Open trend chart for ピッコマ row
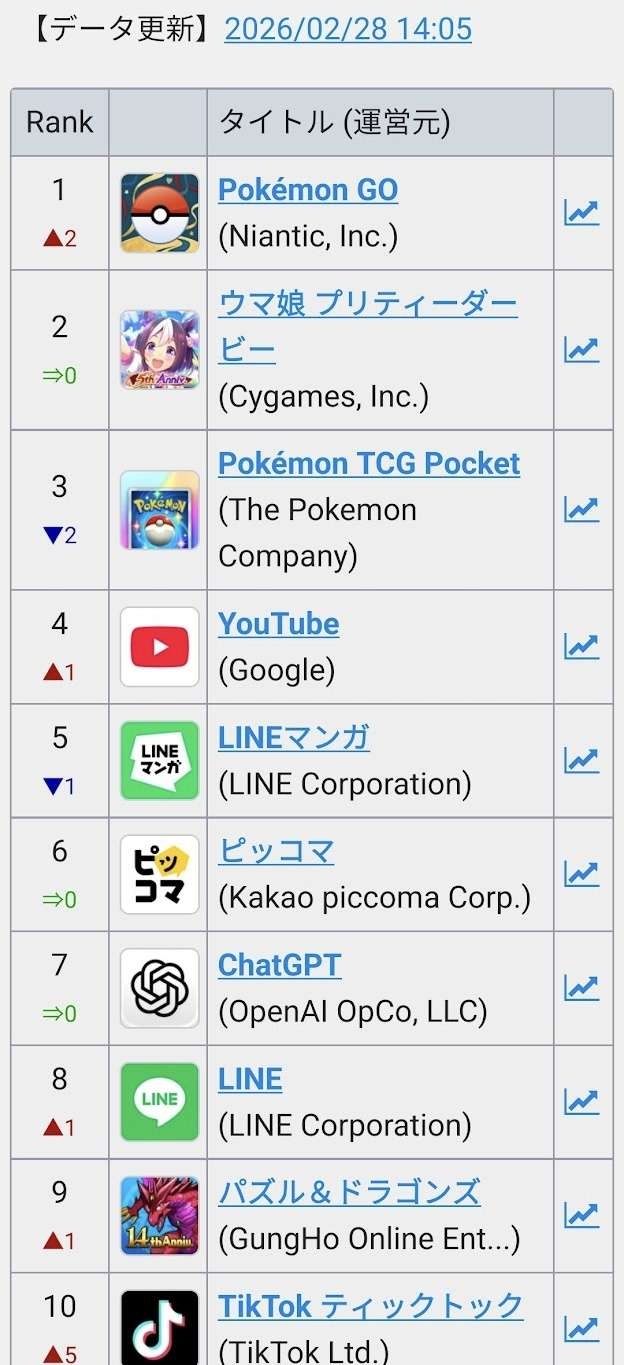The image size is (624, 1365). pyautogui.click(x=581, y=875)
